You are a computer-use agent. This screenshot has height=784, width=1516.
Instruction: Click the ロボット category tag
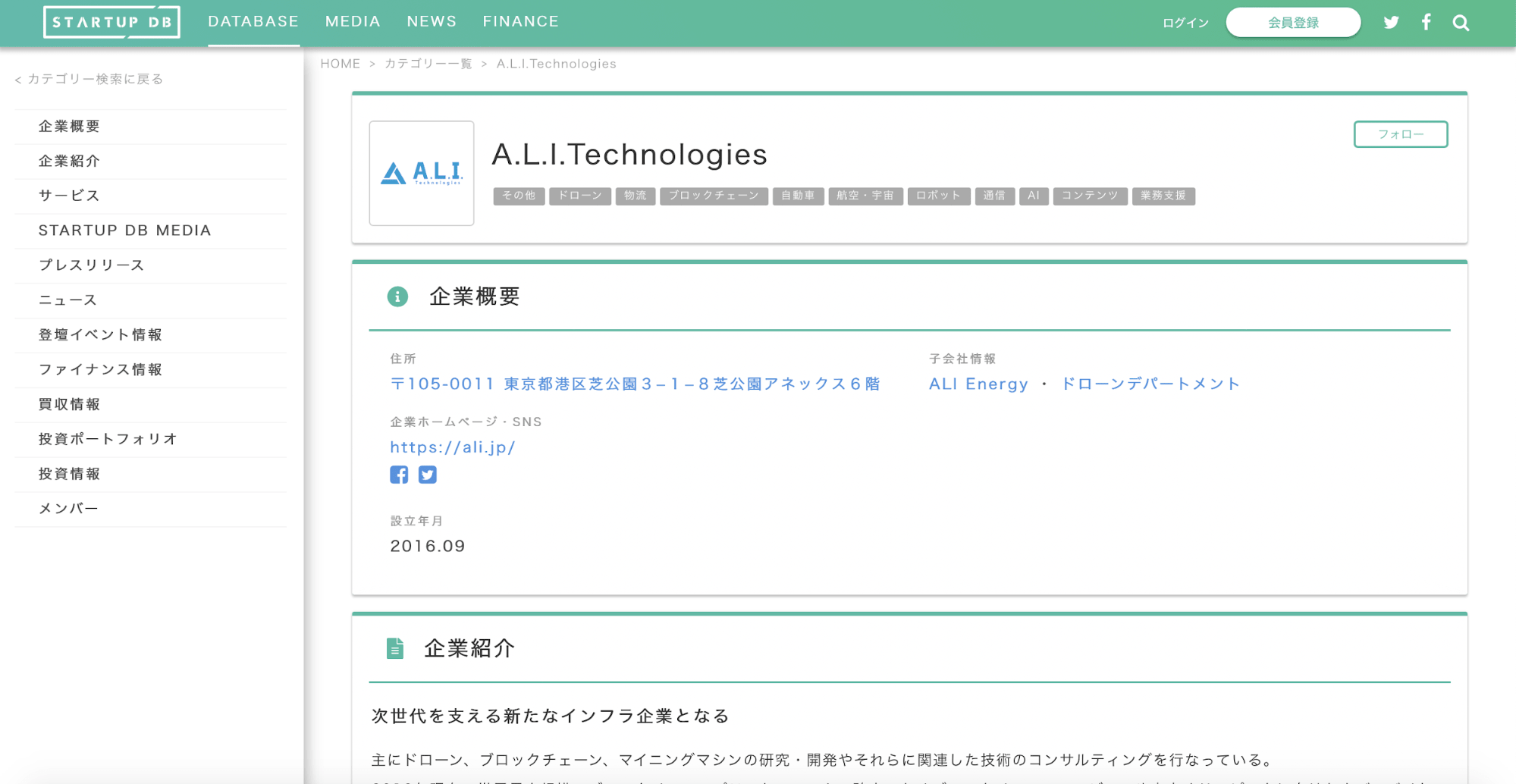pyautogui.click(x=938, y=196)
